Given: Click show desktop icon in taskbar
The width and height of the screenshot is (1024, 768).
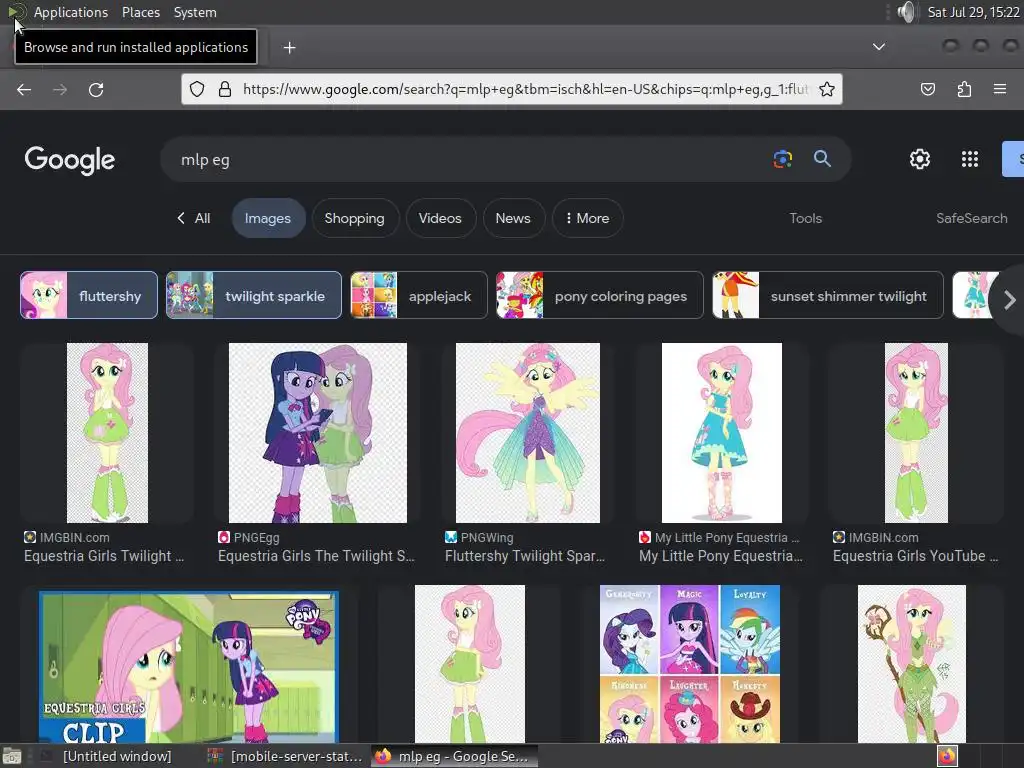Looking at the screenshot, I should pyautogui.click(x=12, y=756).
